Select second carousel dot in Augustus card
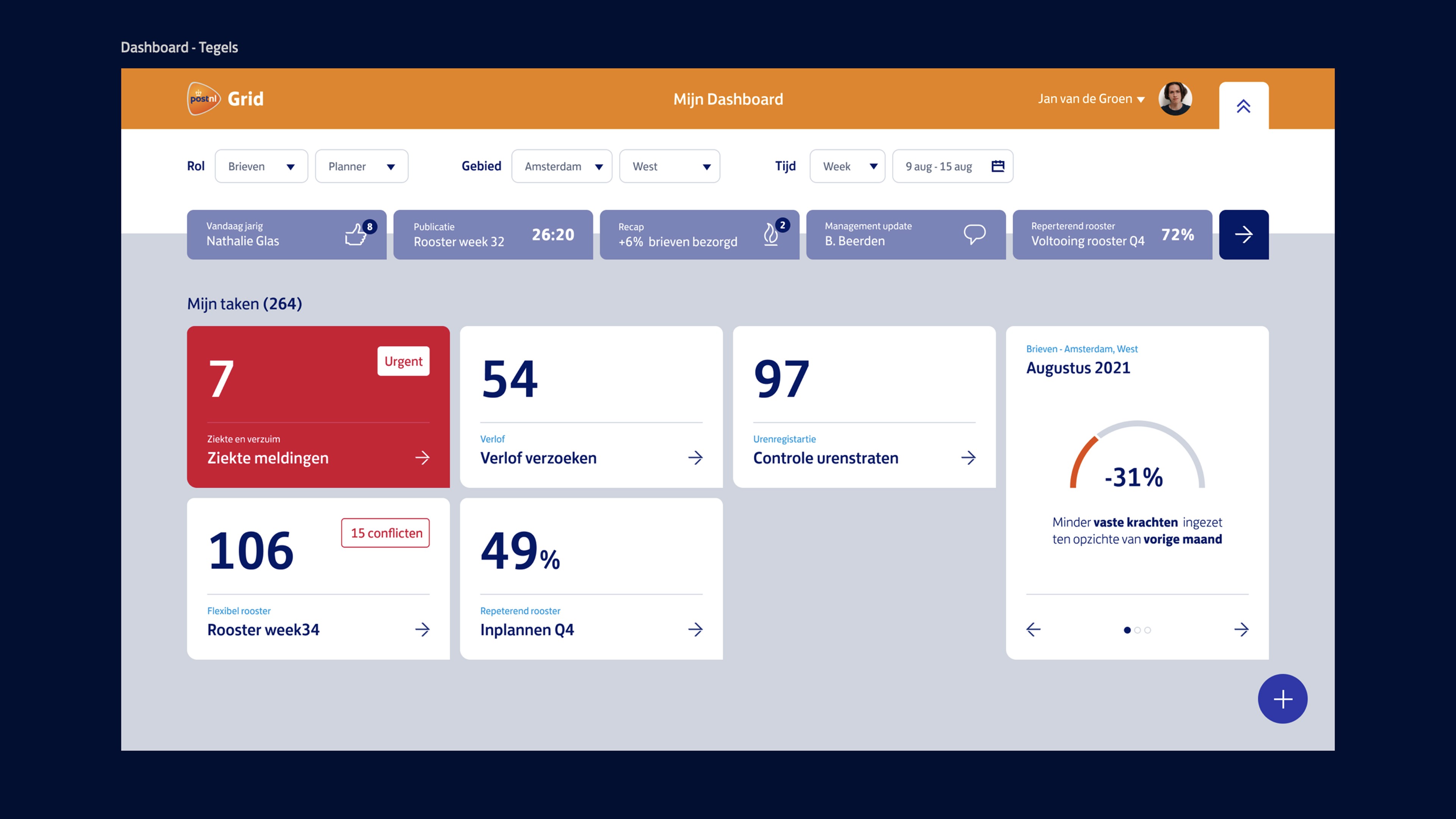The image size is (1456, 819). point(1137,630)
